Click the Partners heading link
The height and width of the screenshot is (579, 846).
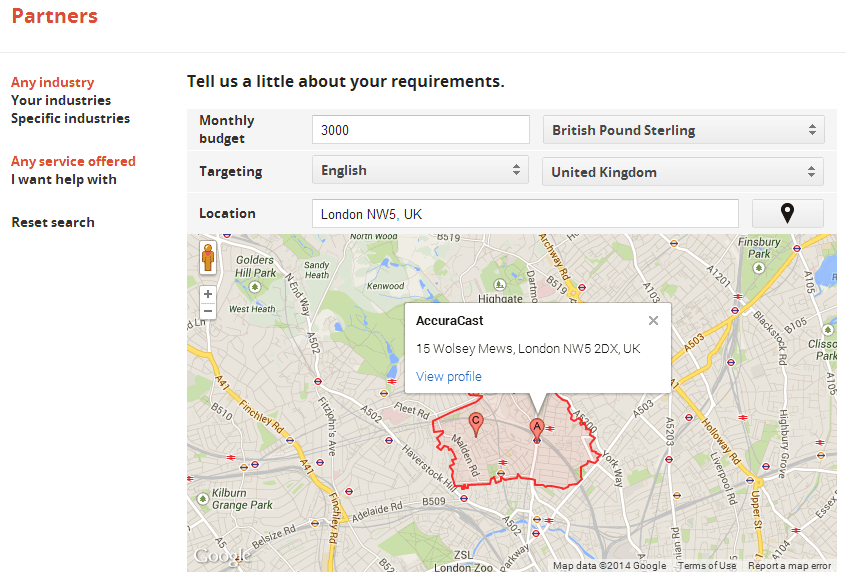(x=54, y=16)
